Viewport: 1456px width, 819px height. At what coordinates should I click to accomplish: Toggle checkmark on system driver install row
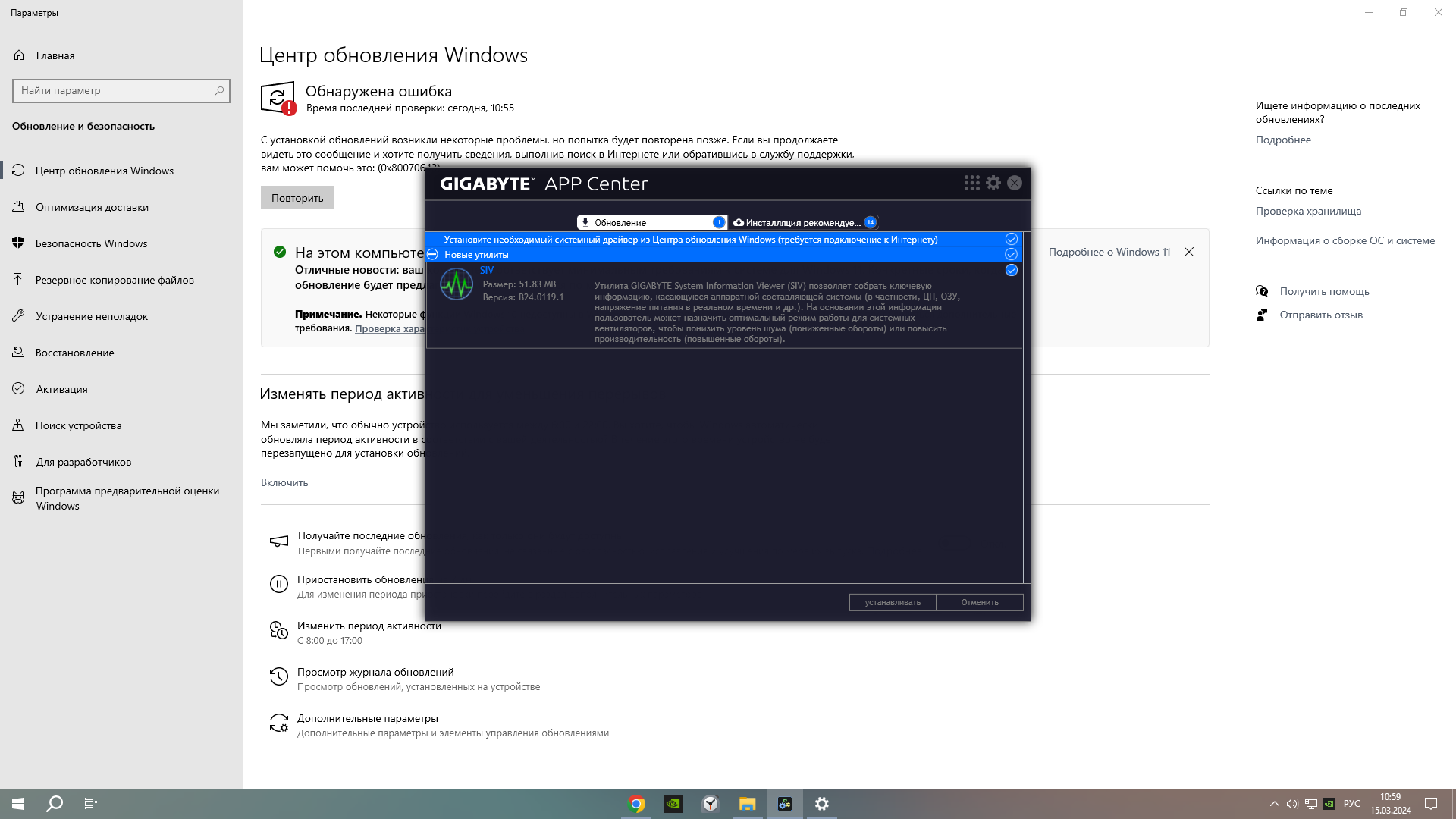[1011, 239]
